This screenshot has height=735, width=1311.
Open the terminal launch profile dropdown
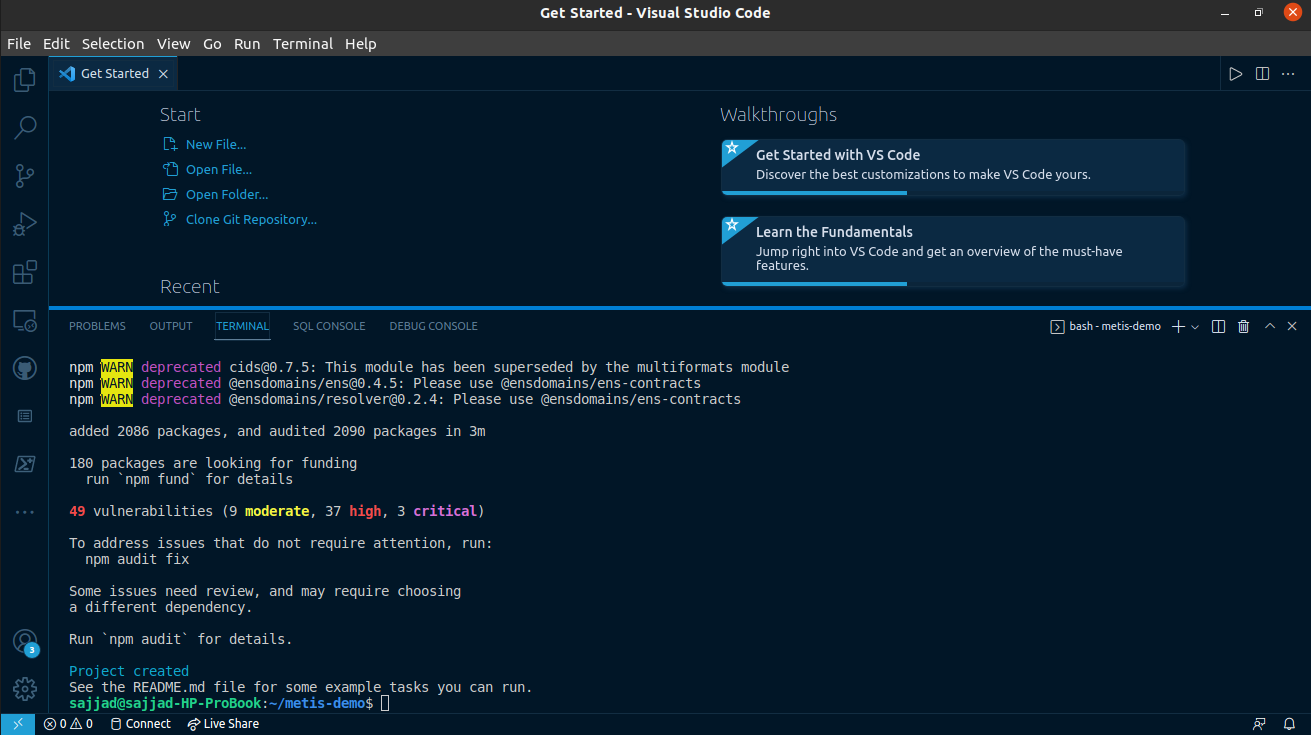pos(1195,326)
